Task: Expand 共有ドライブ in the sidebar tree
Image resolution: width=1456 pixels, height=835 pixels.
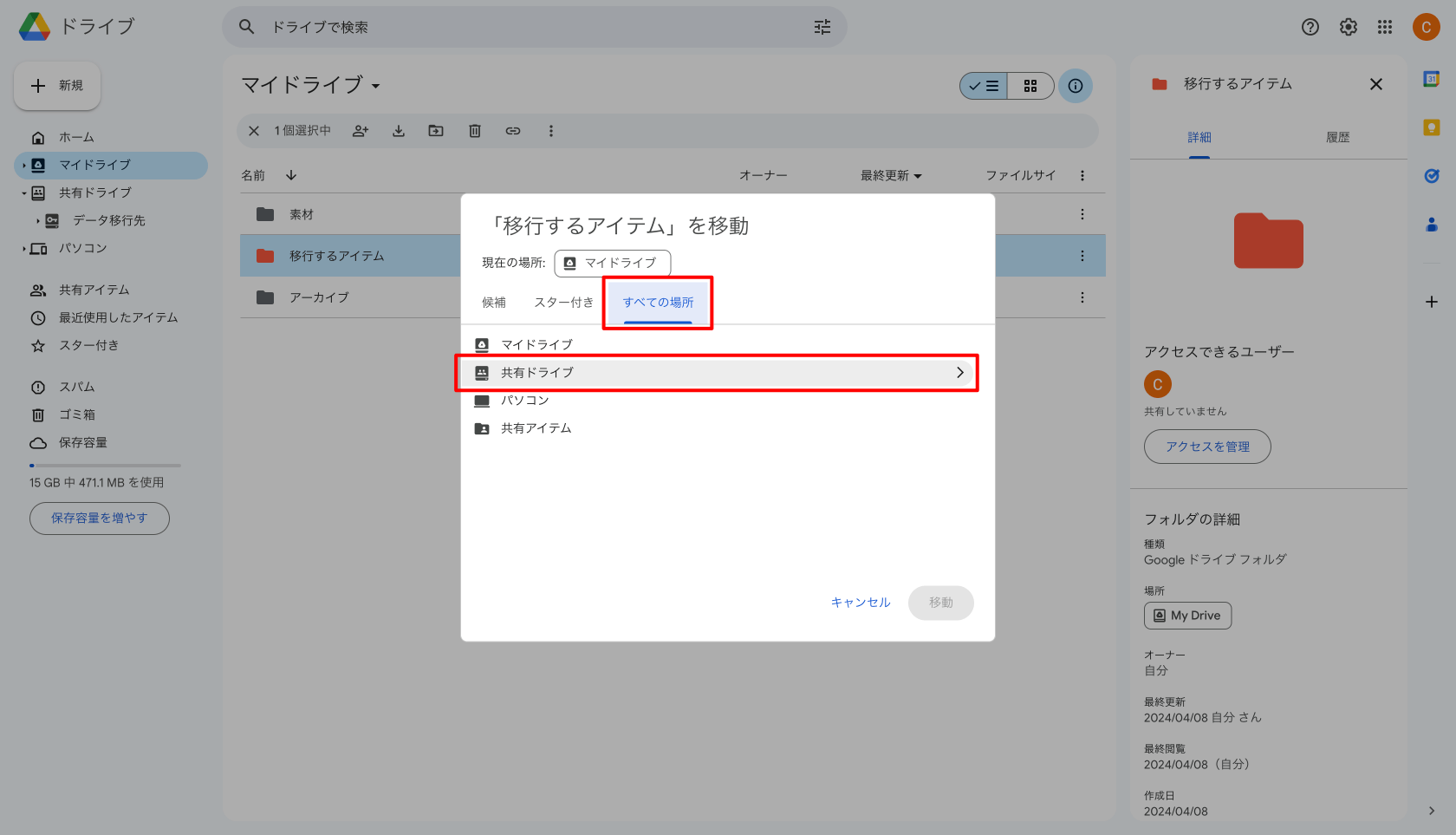Action: (x=23, y=192)
